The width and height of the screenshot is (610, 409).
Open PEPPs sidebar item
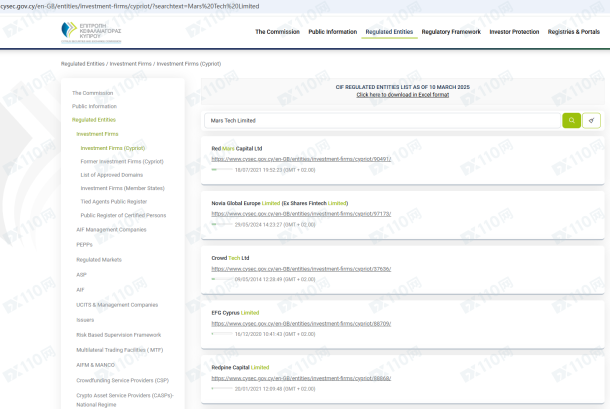(x=84, y=245)
